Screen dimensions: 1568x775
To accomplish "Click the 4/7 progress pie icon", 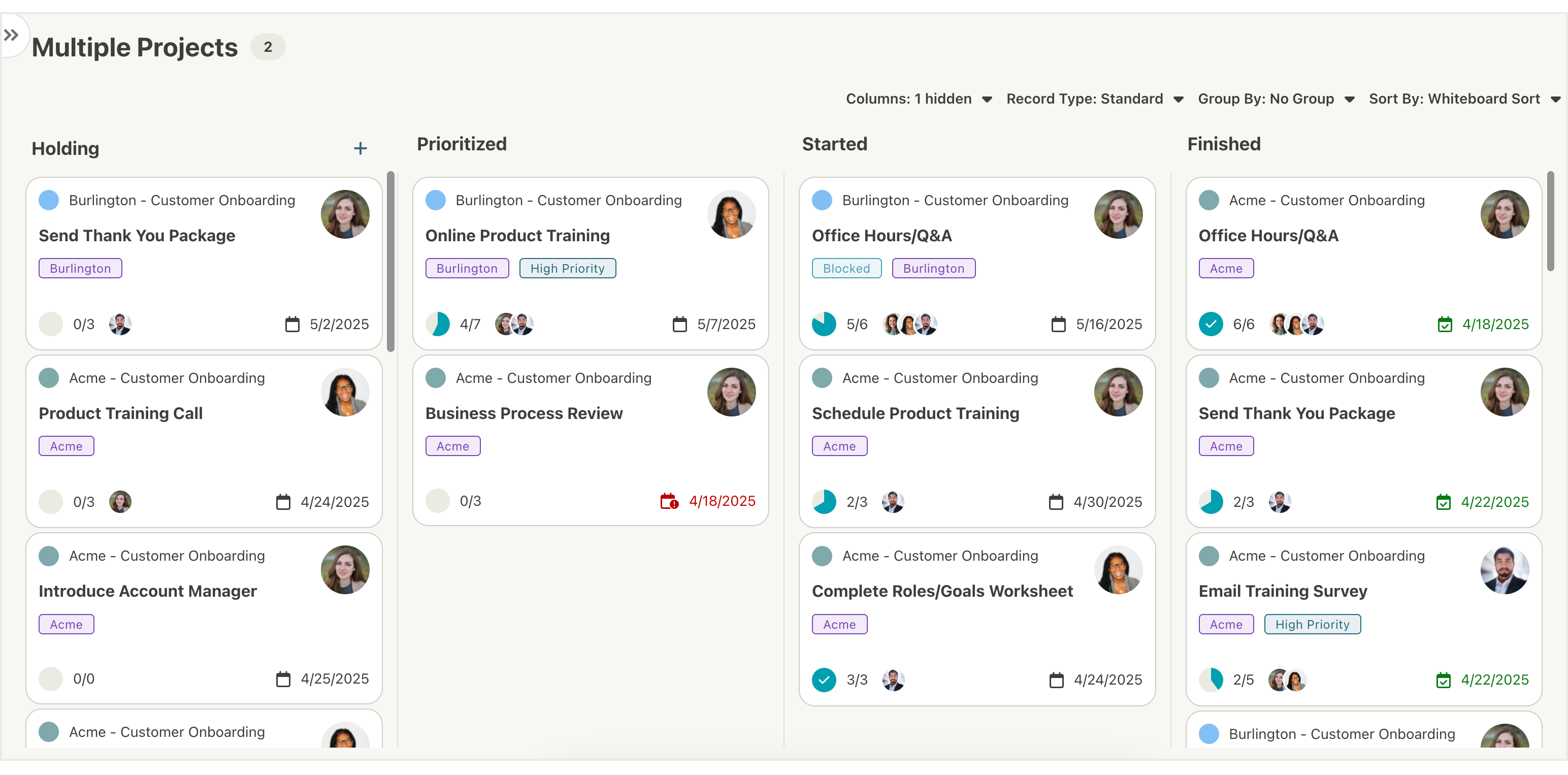I will [438, 325].
